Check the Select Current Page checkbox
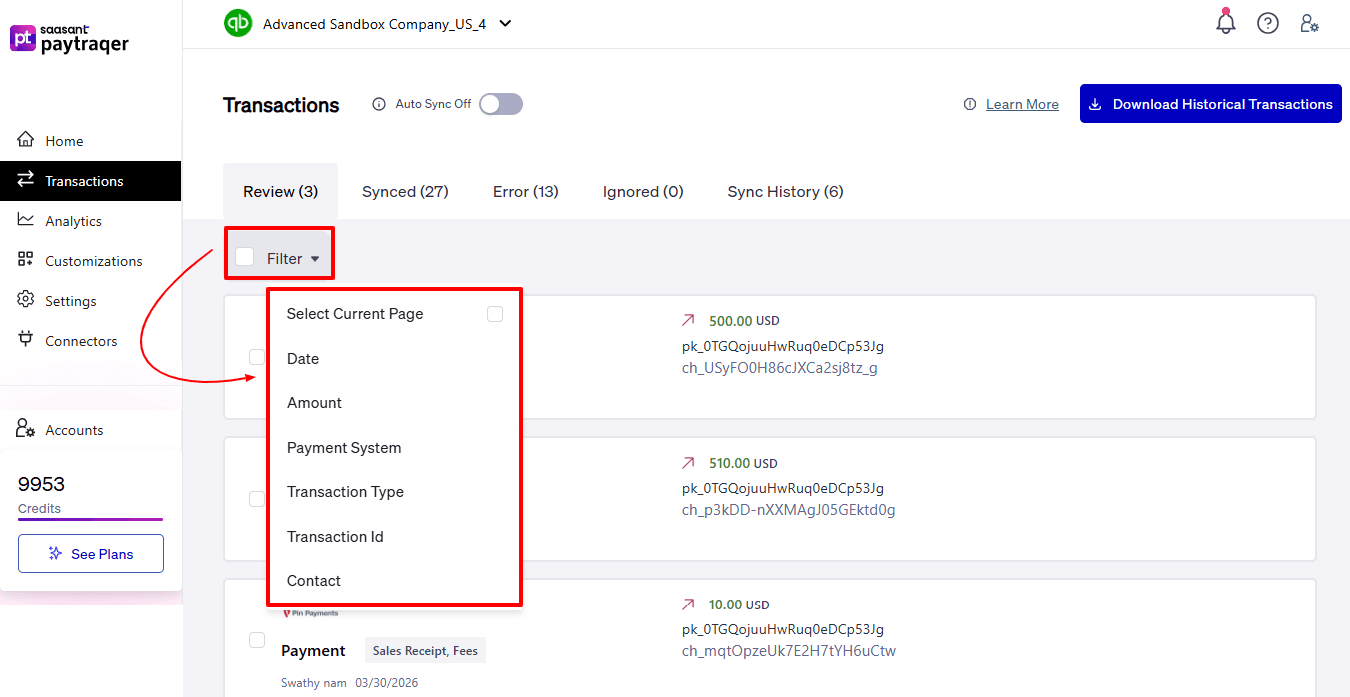The image size is (1350, 697). pyautogui.click(x=494, y=313)
